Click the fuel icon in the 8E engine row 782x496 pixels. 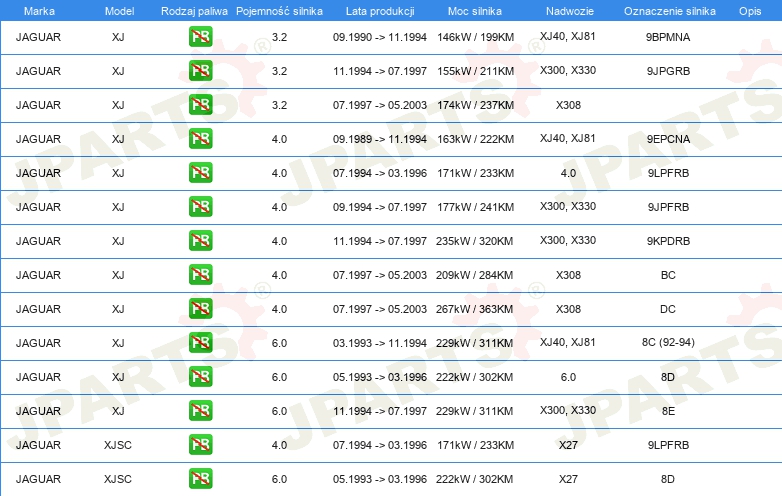[x=200, y=411]
